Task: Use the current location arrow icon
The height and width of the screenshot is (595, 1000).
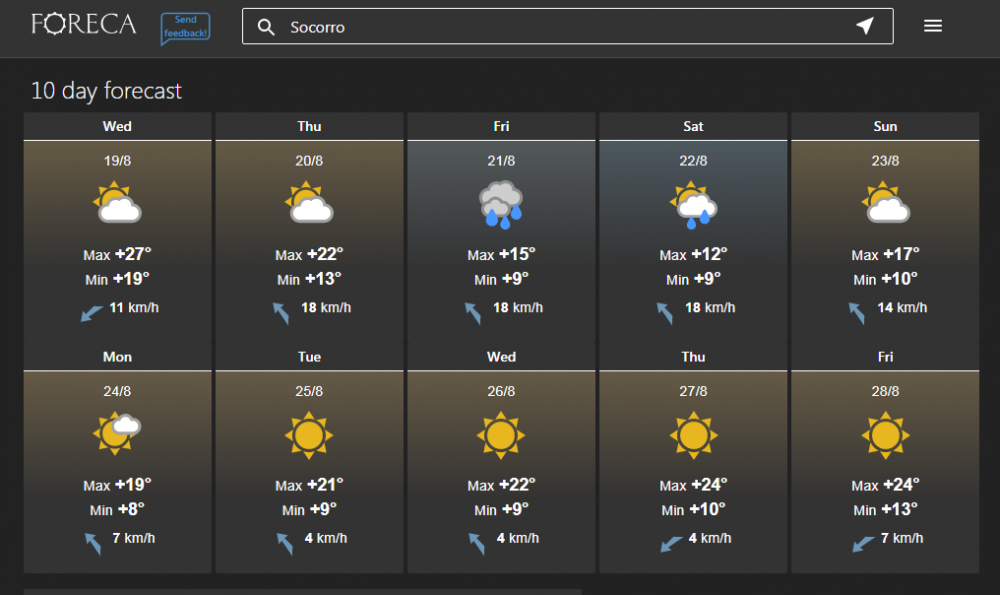Action: (865, 27)
